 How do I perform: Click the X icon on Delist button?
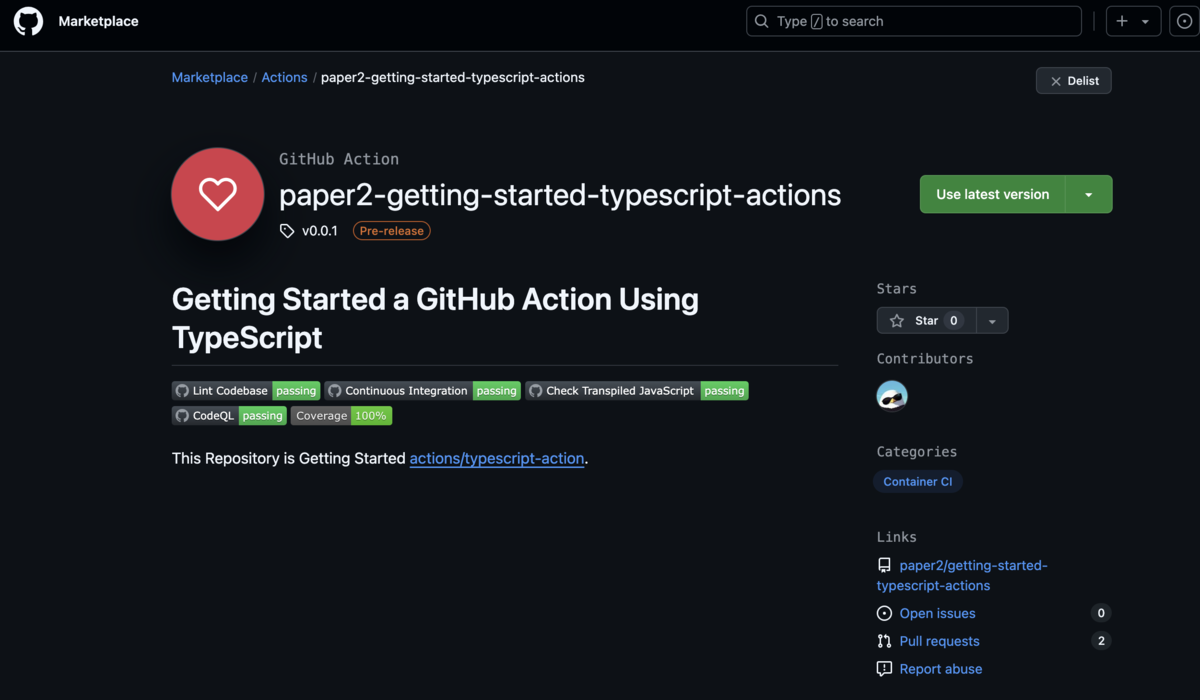1056,81
